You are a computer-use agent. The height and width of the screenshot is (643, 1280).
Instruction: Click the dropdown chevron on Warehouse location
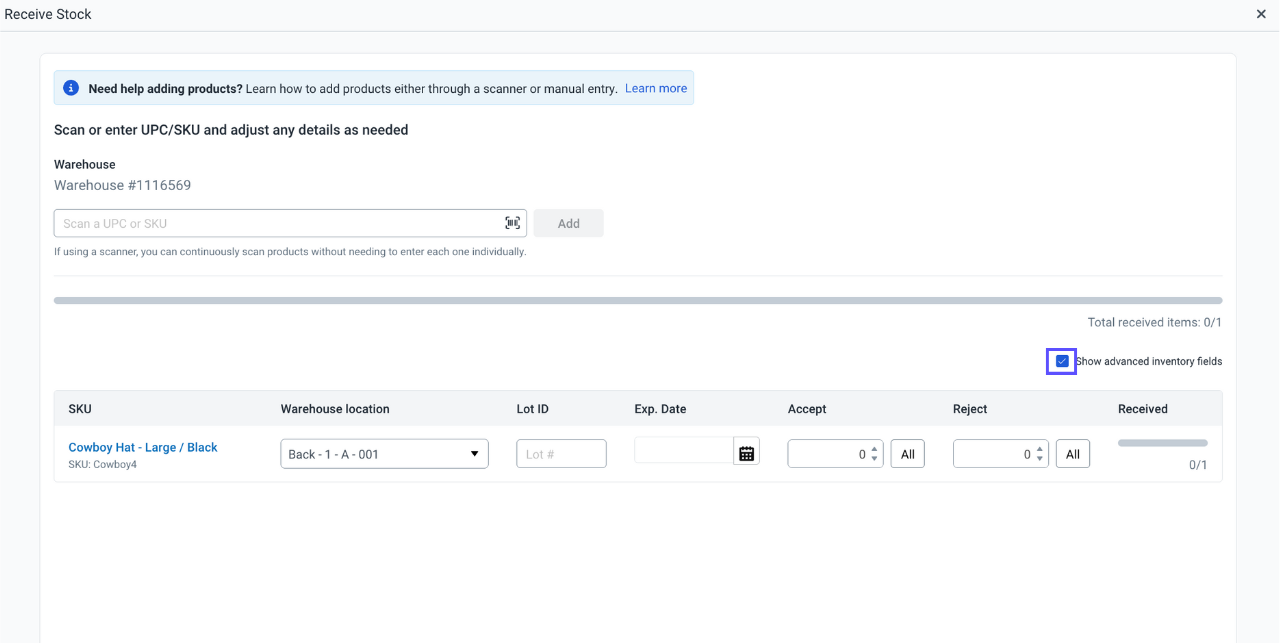coord(474,452)
